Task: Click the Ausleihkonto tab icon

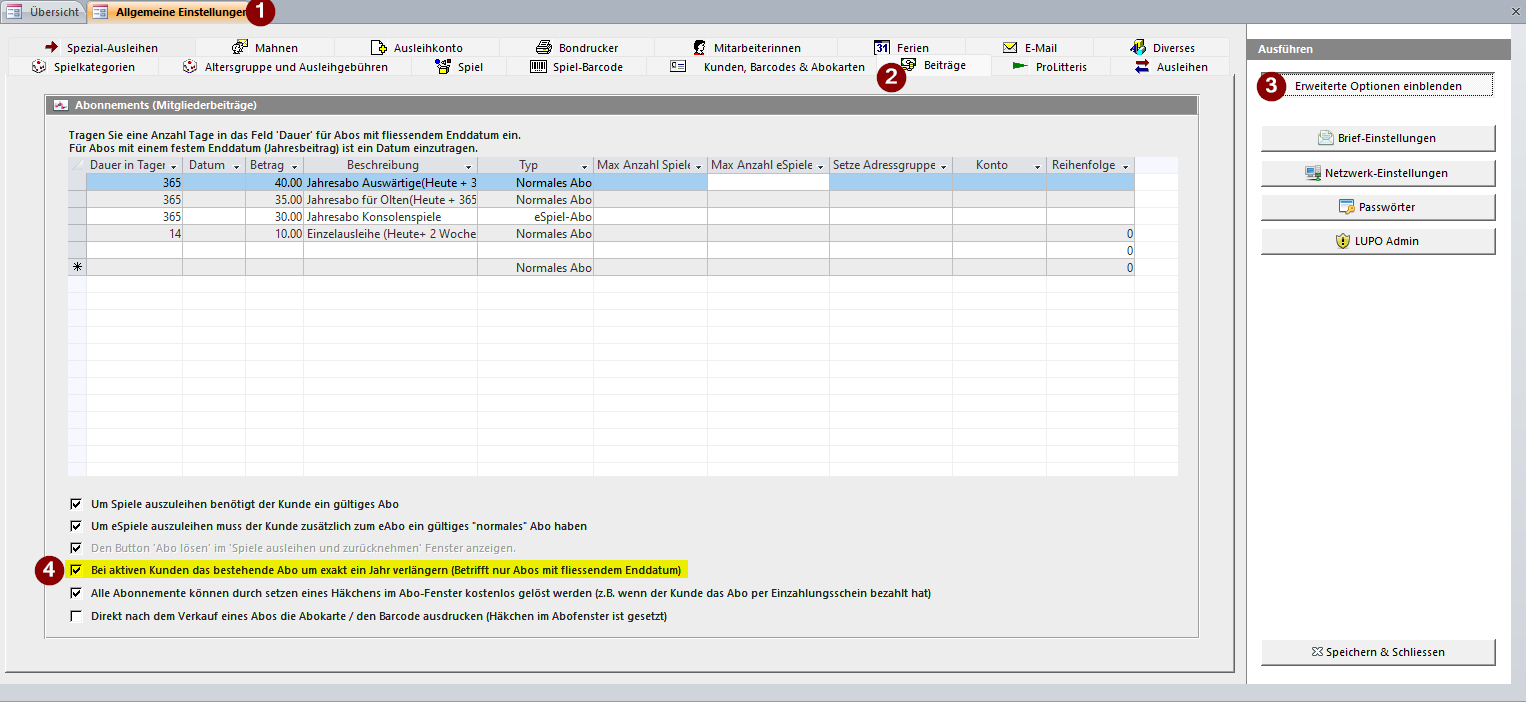Action: click(x=378, y=47)
